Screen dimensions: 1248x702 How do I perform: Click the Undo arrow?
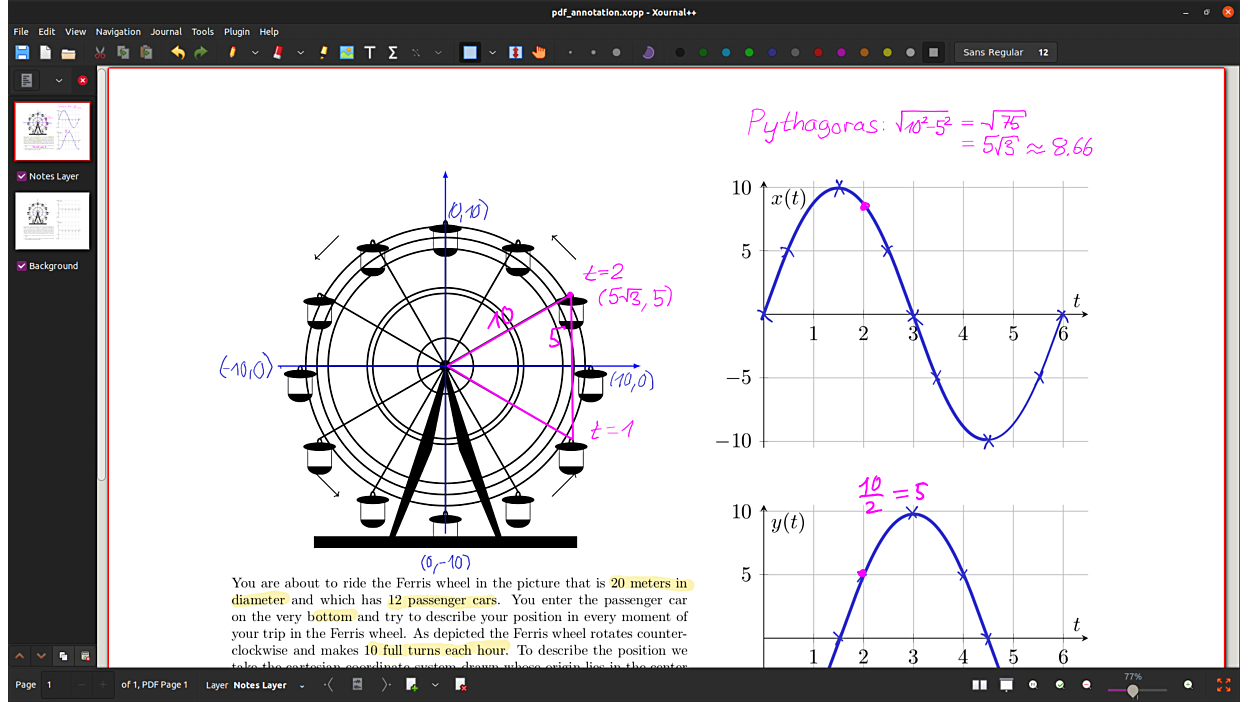178,53
